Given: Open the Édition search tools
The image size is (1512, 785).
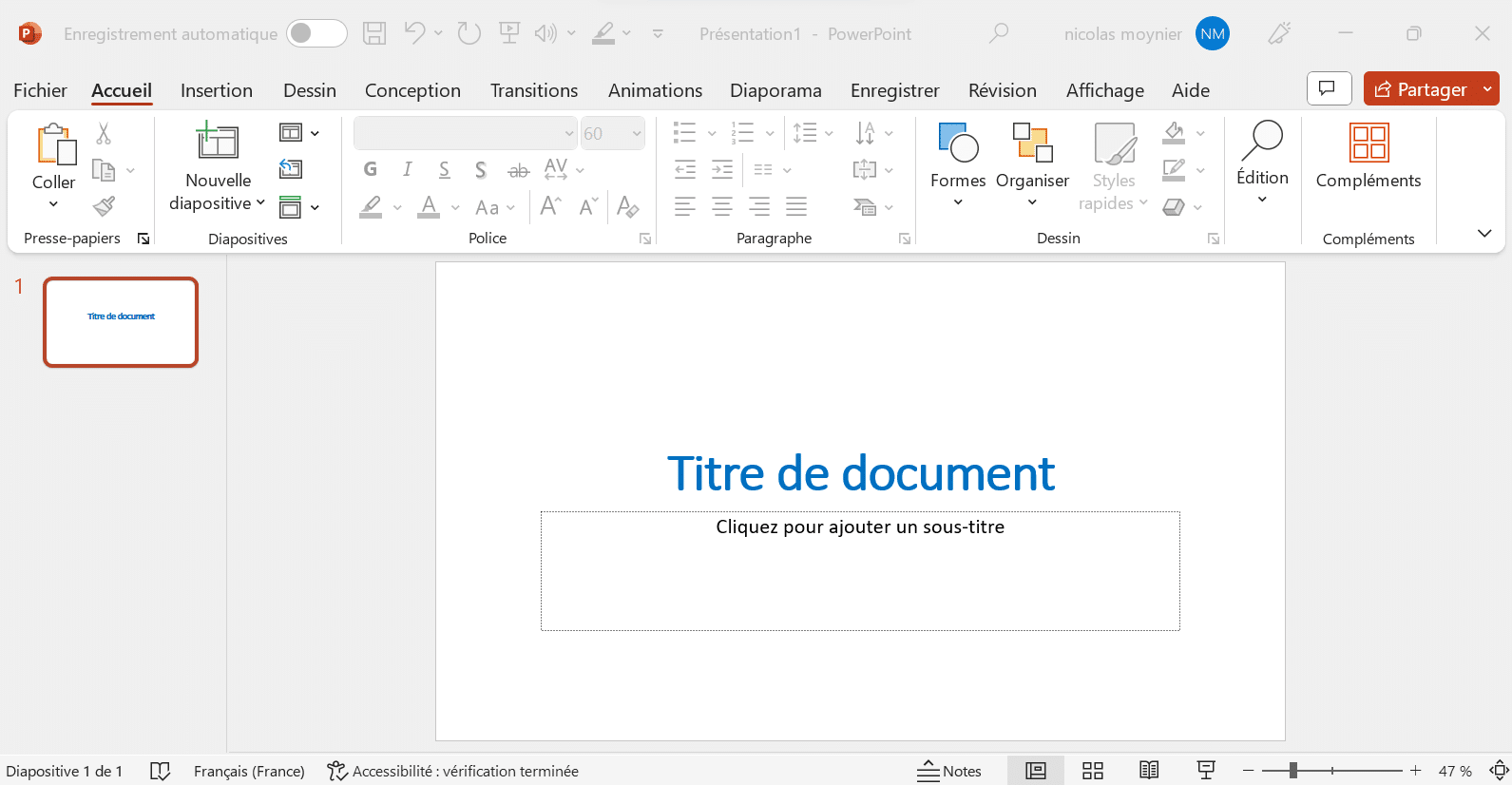Looking at the screenshot, I should [1262, 163].
